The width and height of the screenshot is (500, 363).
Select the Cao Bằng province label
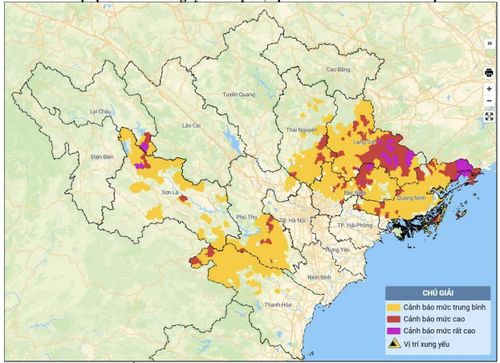point(338,69)
